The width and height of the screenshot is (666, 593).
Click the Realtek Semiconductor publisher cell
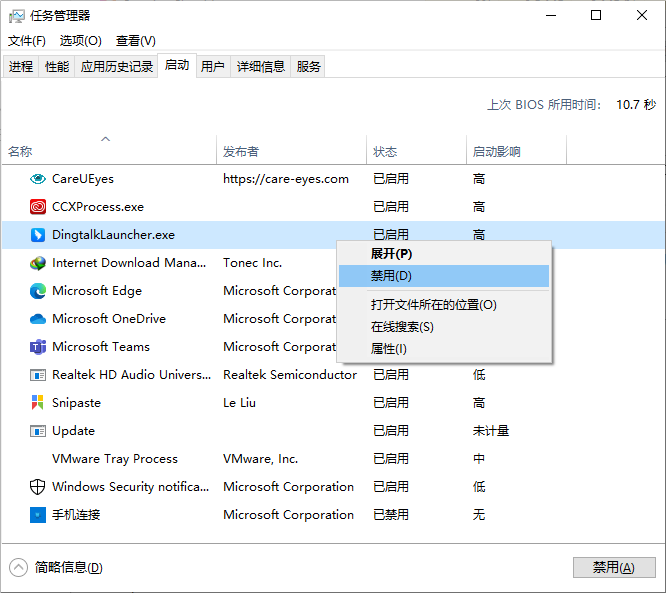pyautogui.click(x=290, y=375)
